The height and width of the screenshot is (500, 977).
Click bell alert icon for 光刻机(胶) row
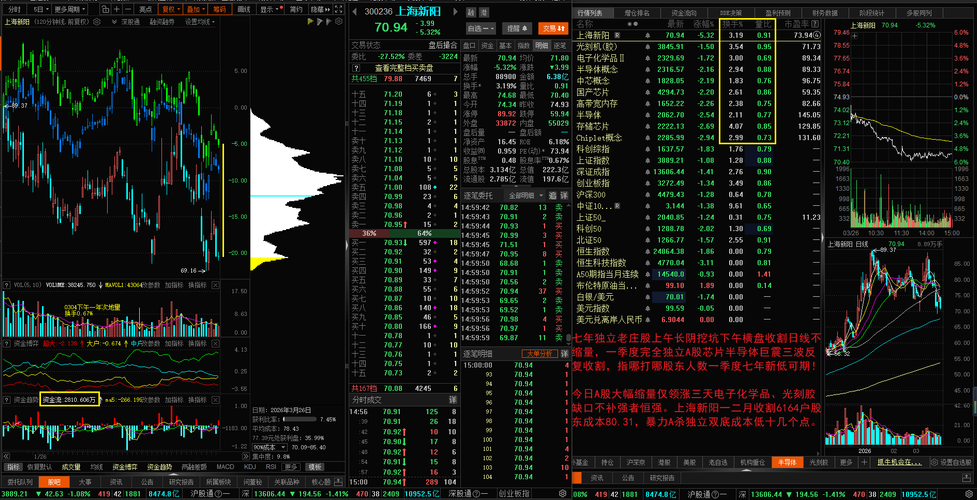pyautogui.click(x=647, y=47)
